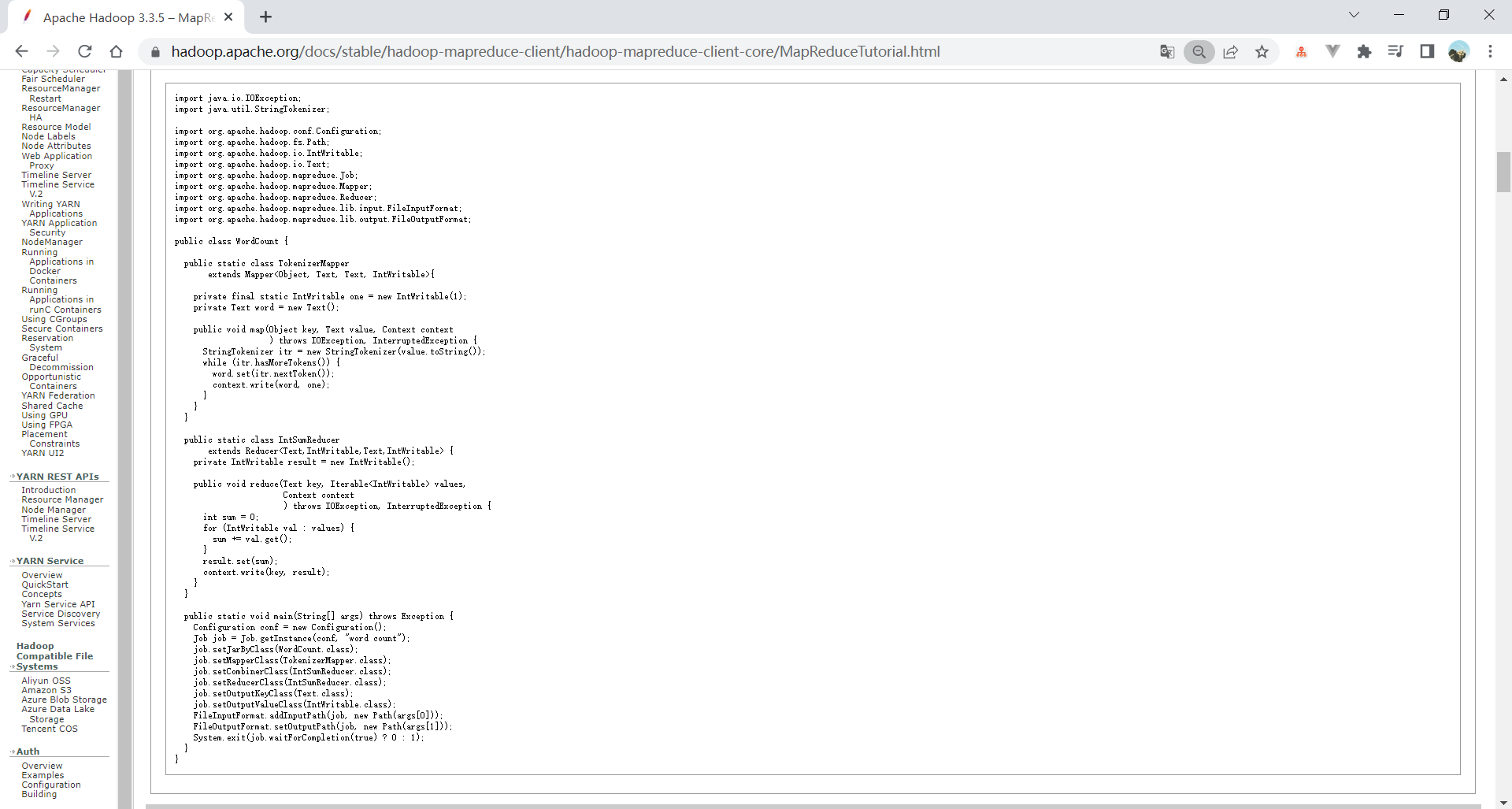The width and height of the screenshot is (1512, 809).
Task: Select the Apache Hadoop 3.3.5 tab
Action: point(118,16)
